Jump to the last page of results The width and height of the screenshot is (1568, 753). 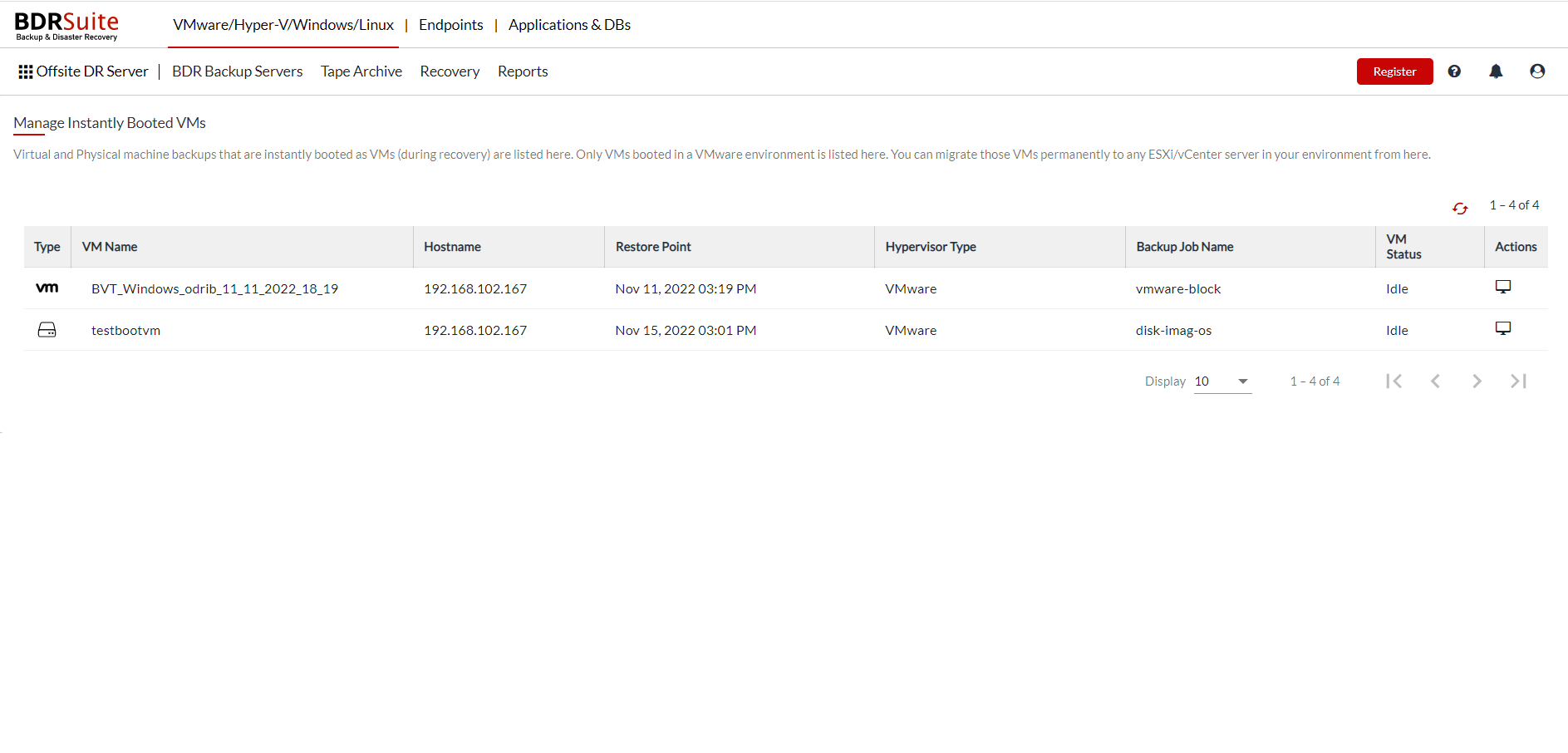(1518, 381)
